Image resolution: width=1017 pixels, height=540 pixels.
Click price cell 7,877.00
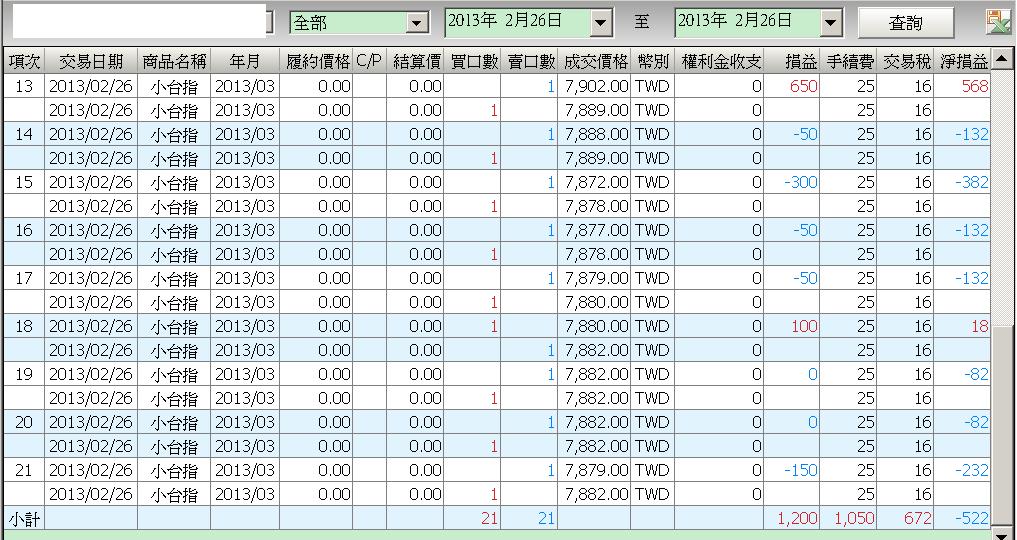[596, 230]
